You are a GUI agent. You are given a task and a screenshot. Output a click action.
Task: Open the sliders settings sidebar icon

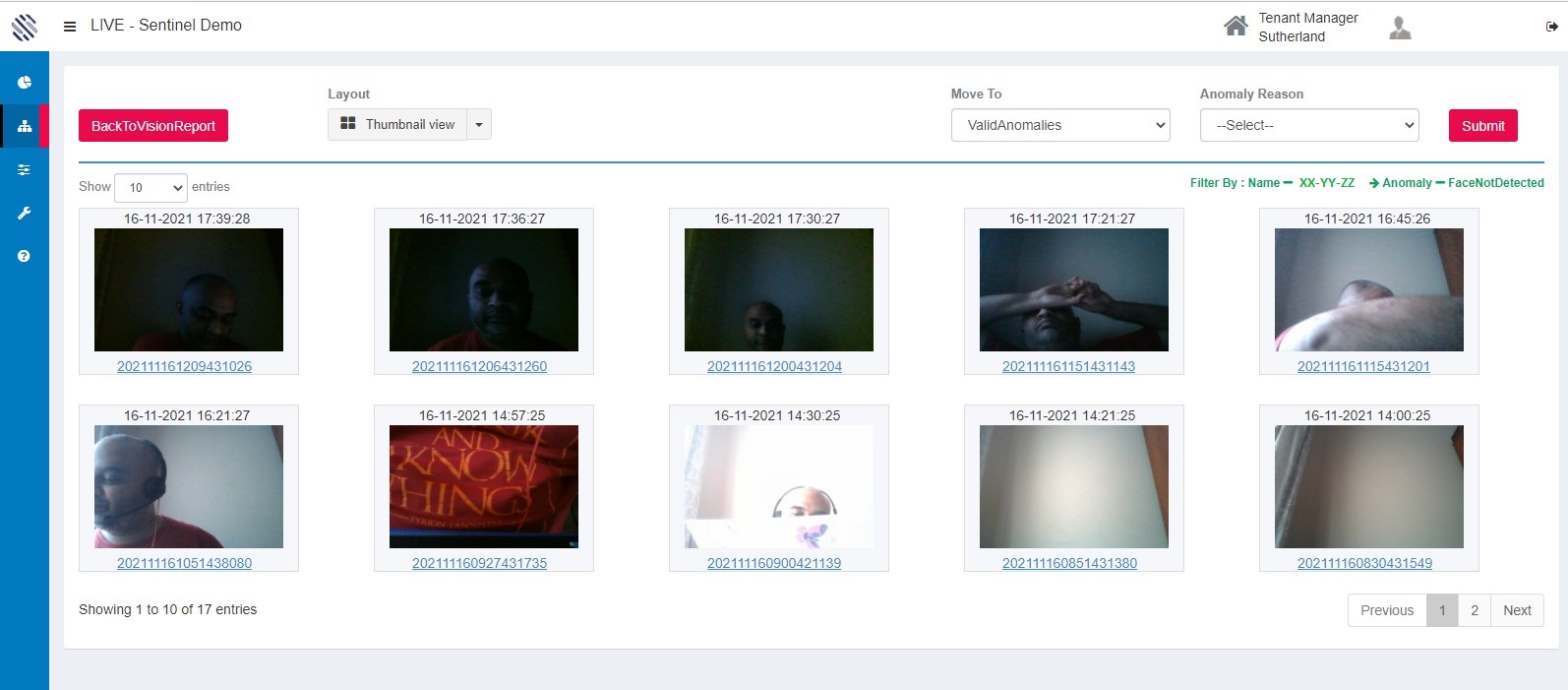tap(25, 169)
